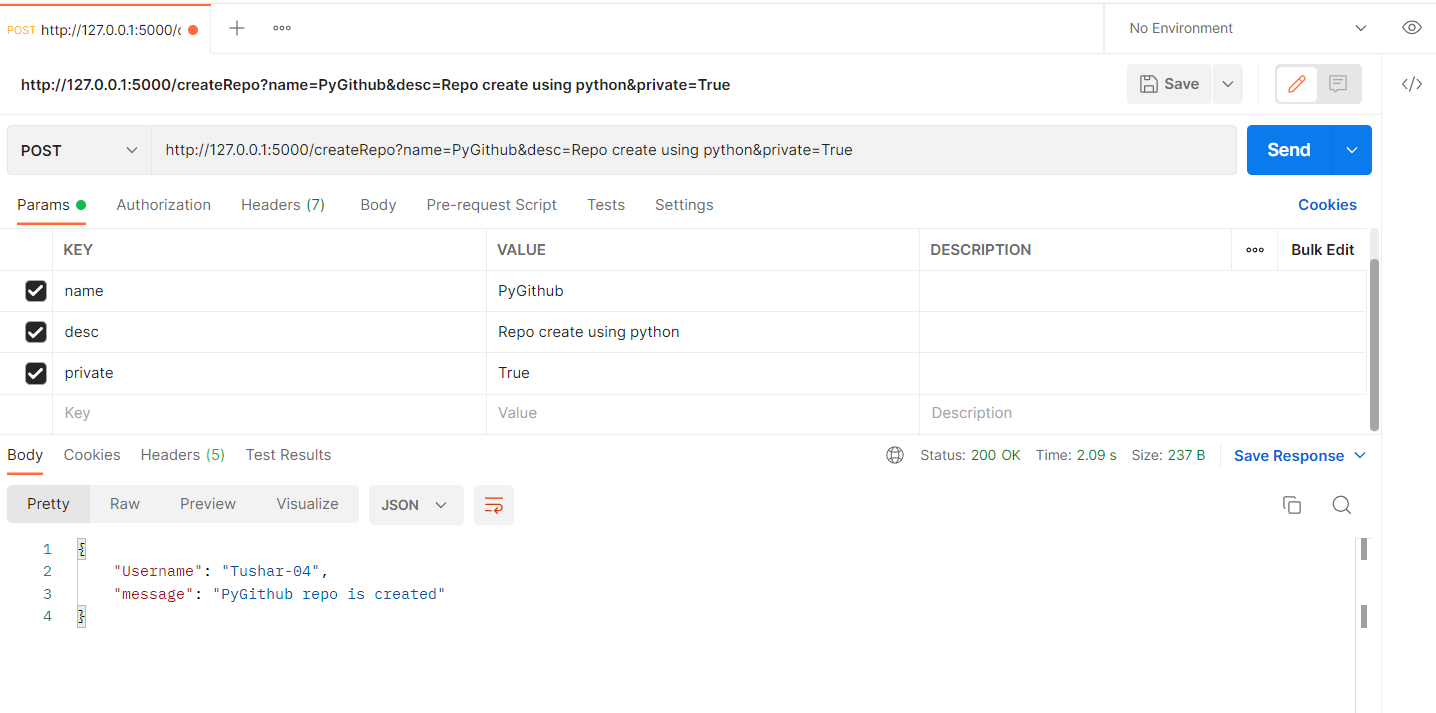Disable the desc query parameter
1436x713 pixels.
click(x=36, y=331)
